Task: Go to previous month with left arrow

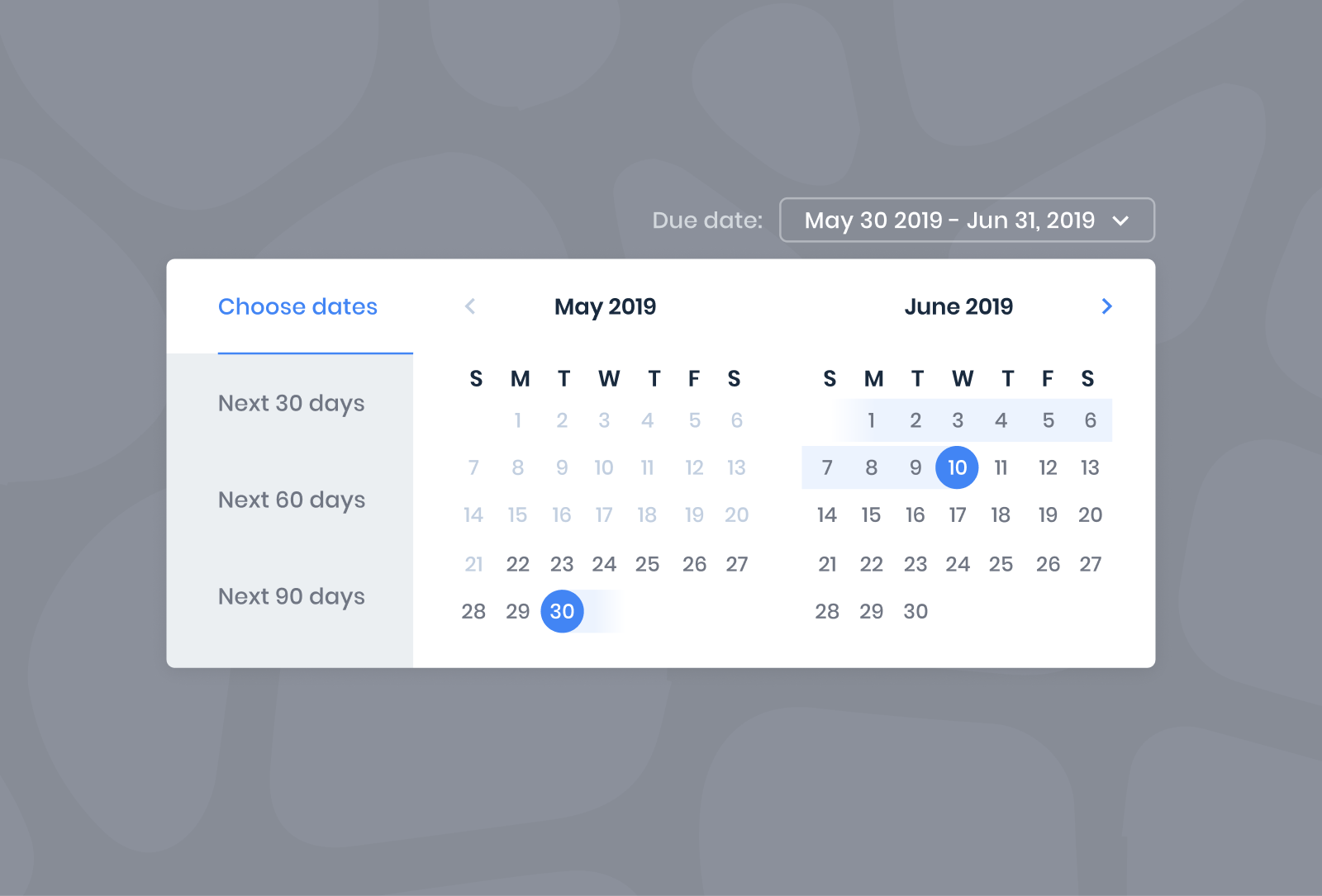Action: [470, 306]
